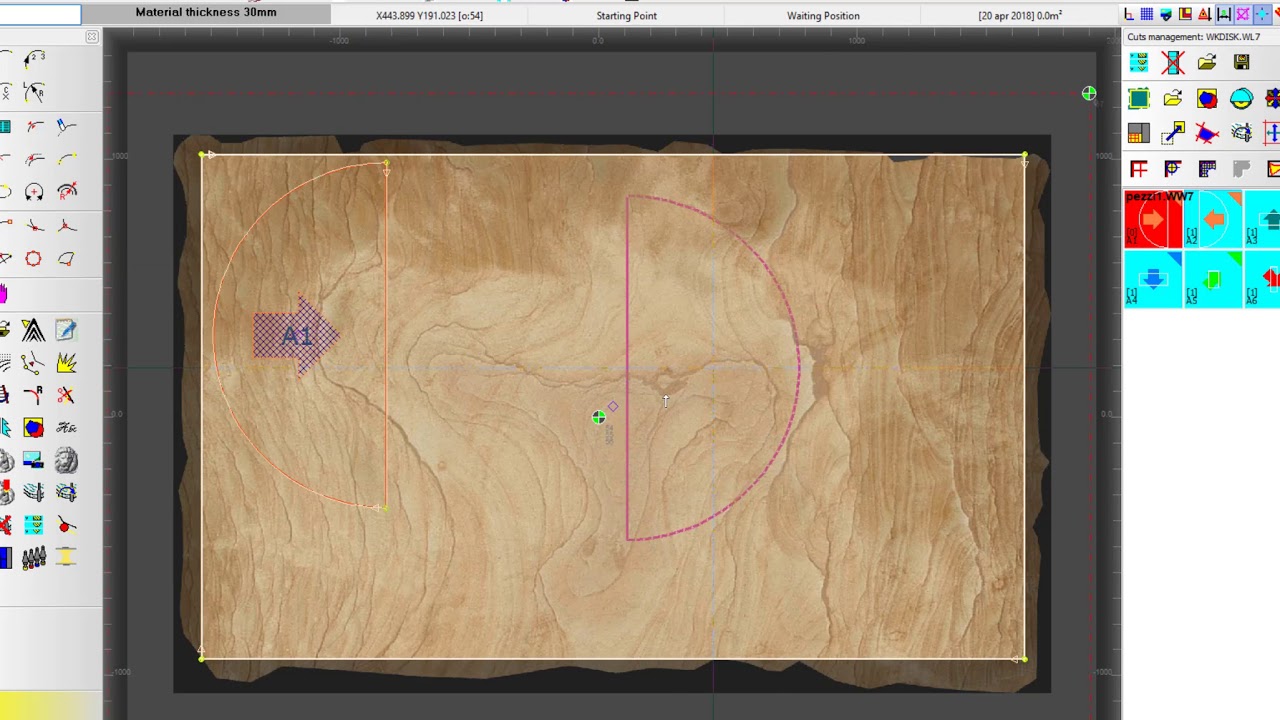Click the brown and orange grid layout icon
Image resolution: width=1280 pixels, height=720 pixels.
pos(1139,133)
